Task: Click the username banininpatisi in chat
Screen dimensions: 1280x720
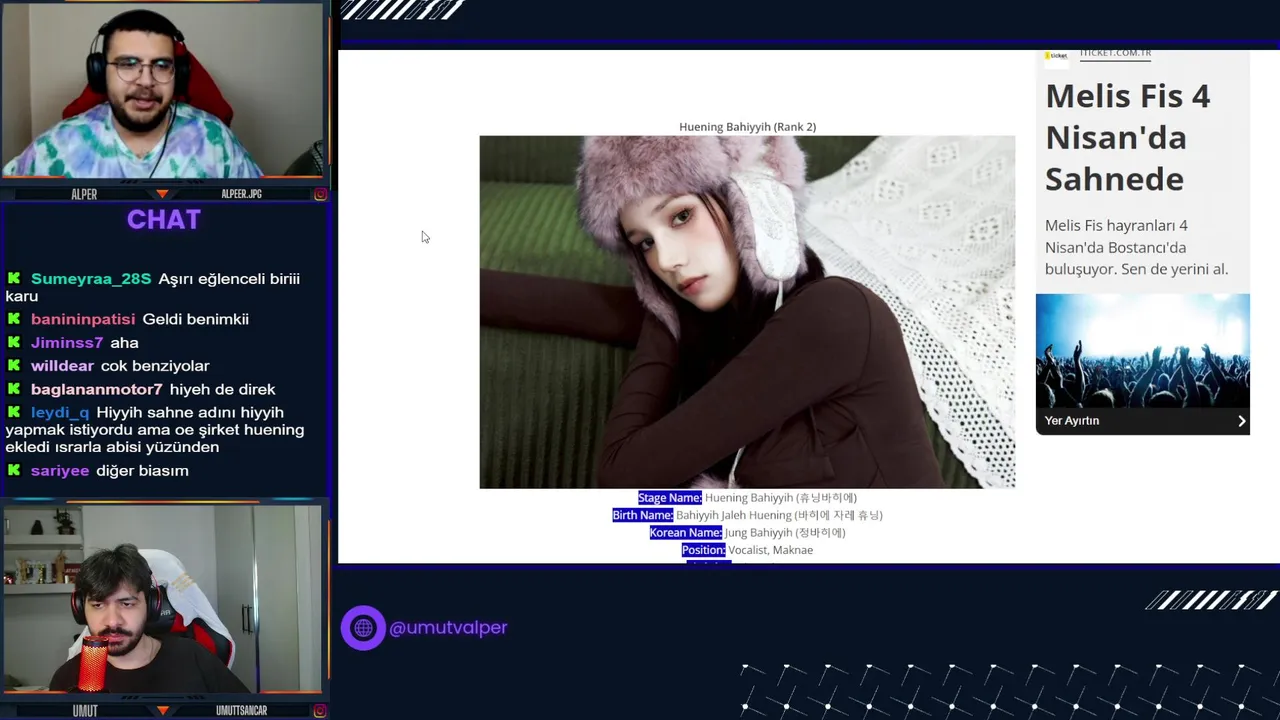Action: click(x=83, y=319)
